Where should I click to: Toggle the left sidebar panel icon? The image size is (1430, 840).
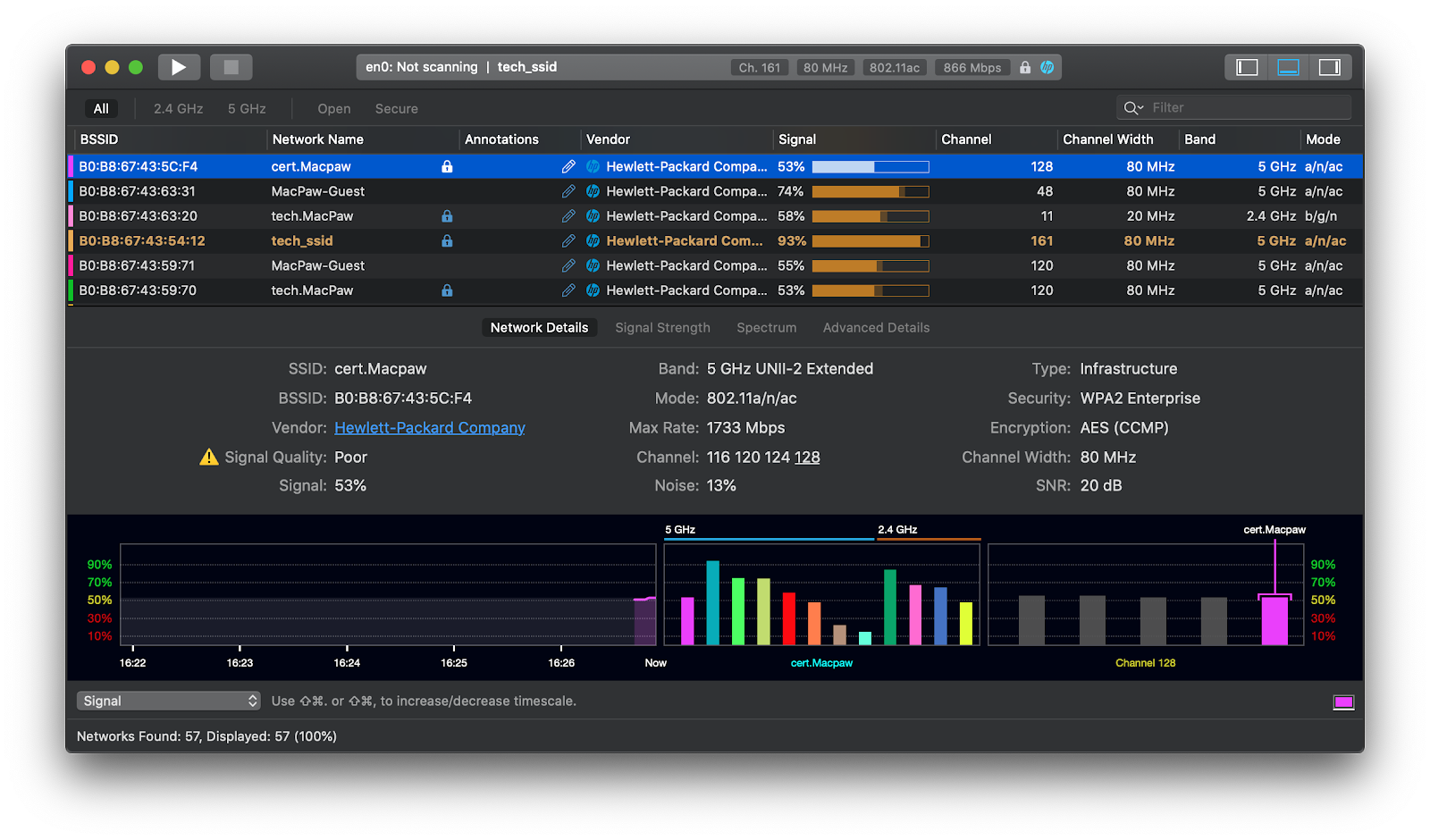1247,67
